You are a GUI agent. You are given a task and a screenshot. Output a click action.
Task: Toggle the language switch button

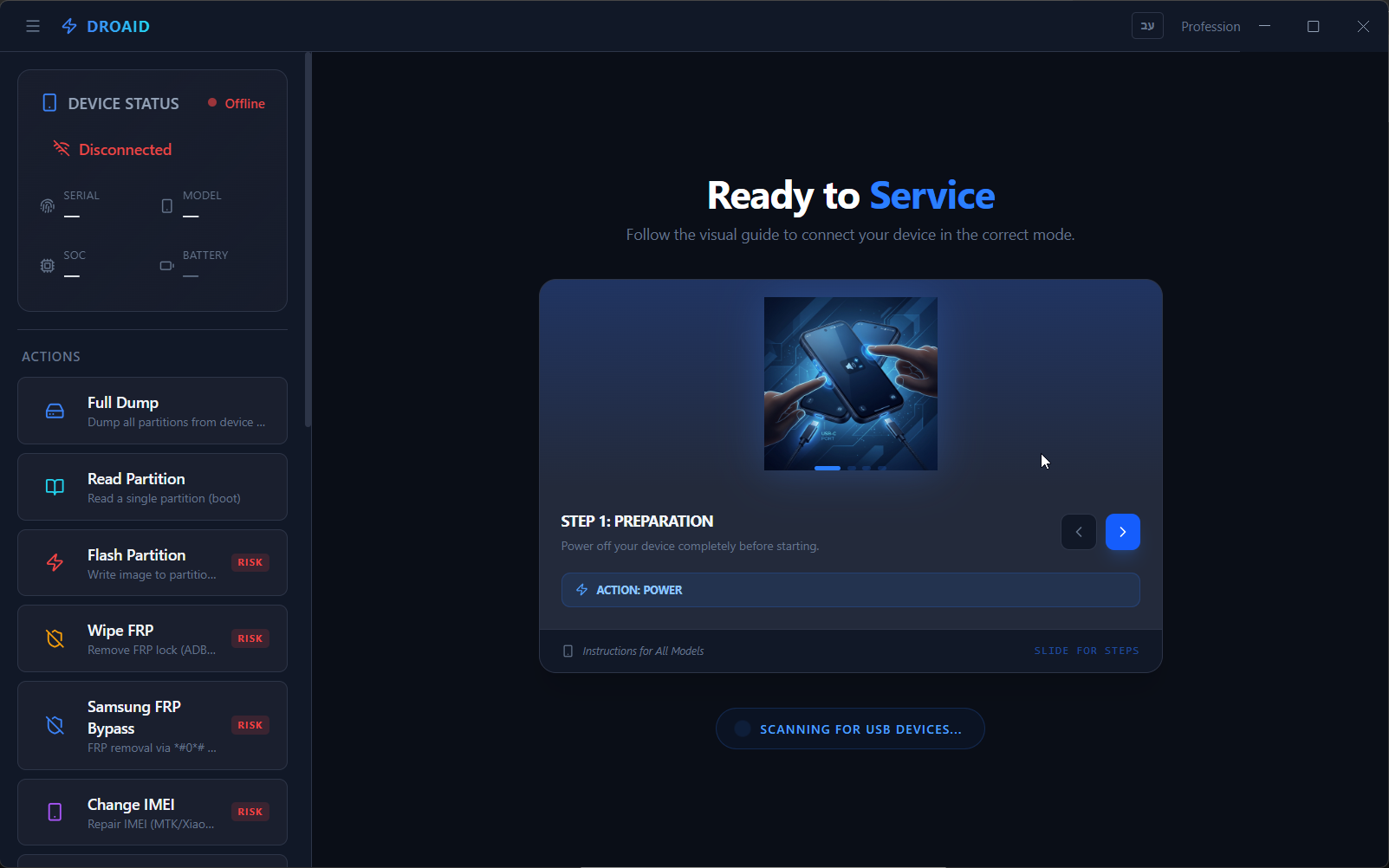[x=1146, y=26]
